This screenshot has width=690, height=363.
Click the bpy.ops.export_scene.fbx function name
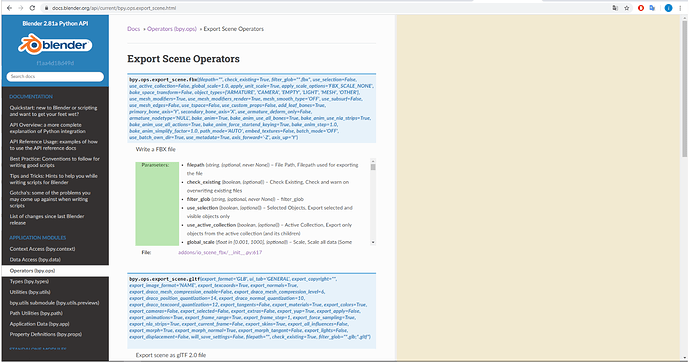point(163,80)
